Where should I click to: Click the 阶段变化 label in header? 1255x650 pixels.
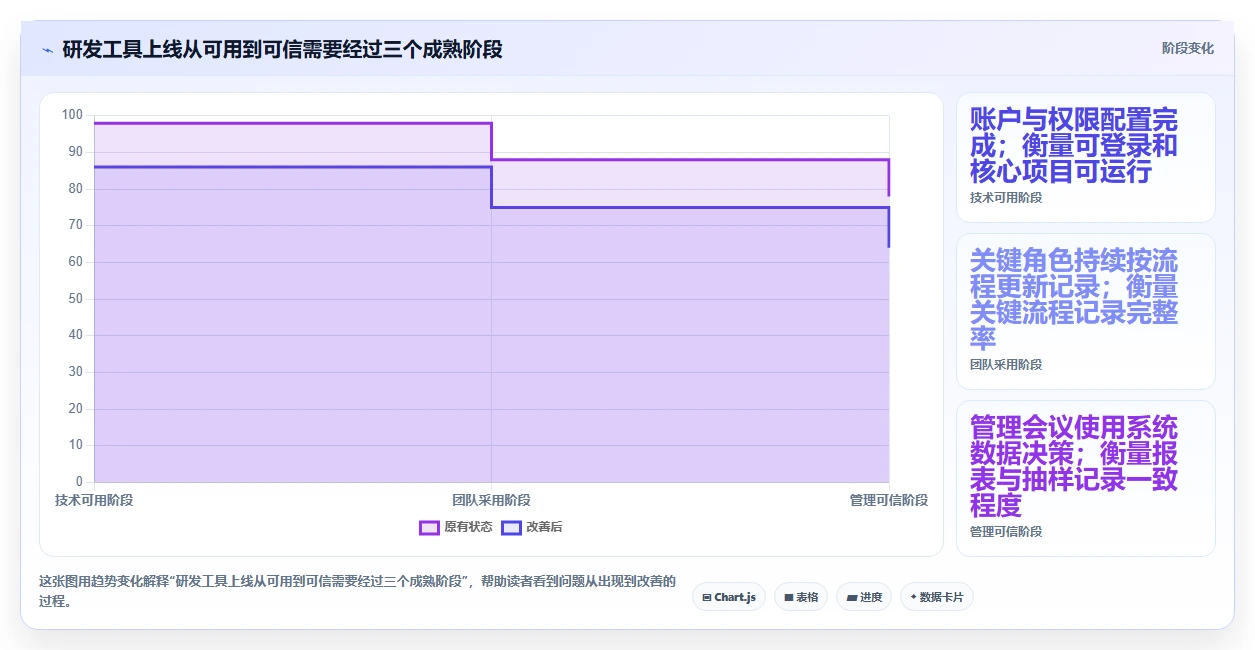(x=1188, y=48)
